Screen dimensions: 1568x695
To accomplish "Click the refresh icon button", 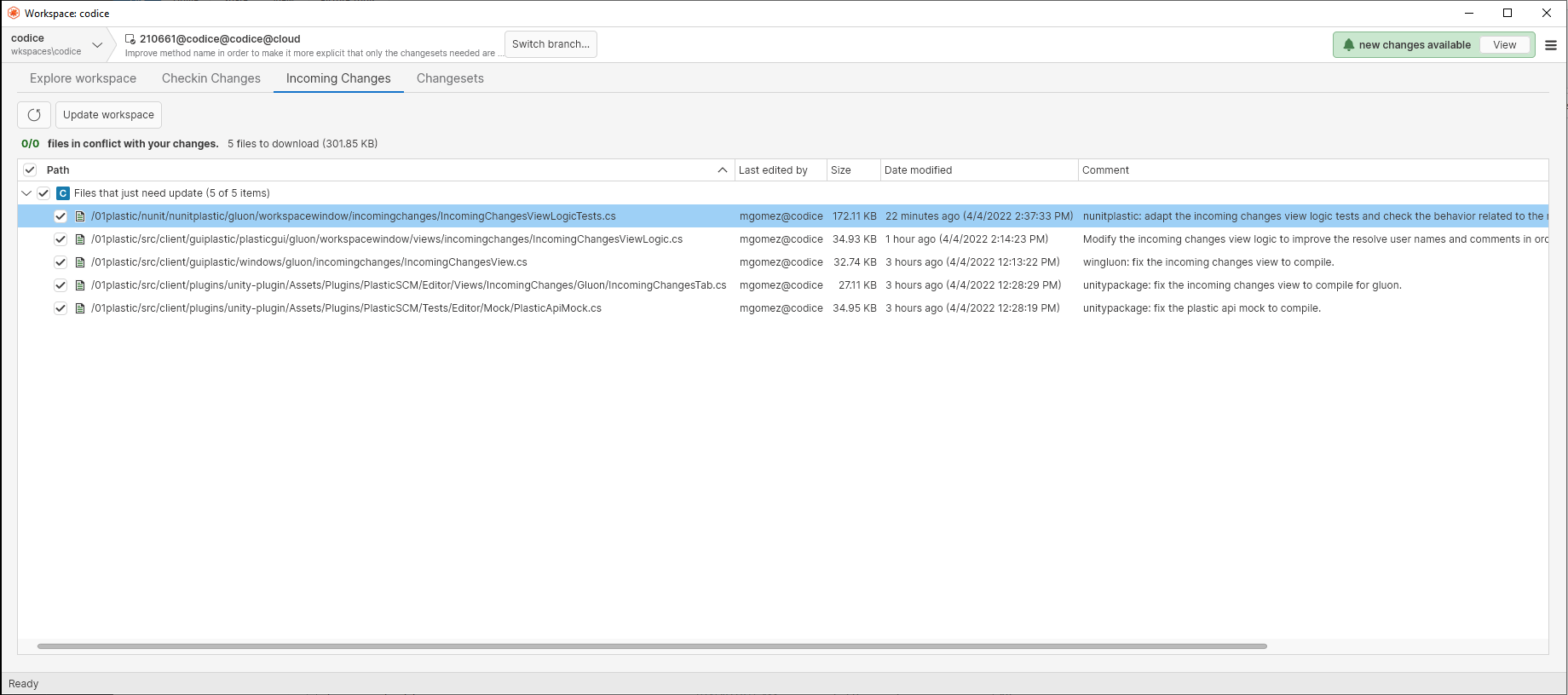I will pos(34,115).
